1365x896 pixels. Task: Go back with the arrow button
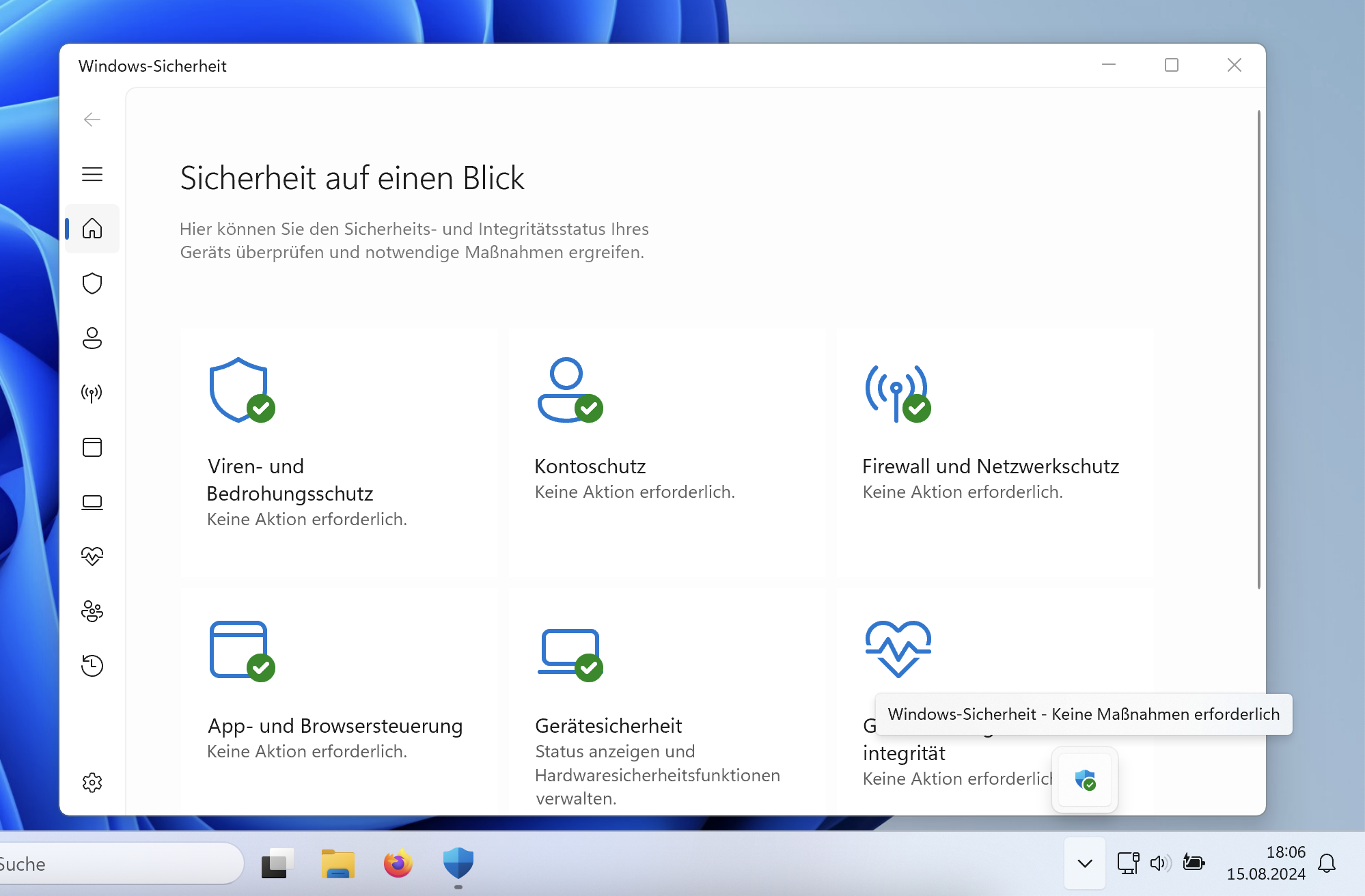[x=92, y=120]
